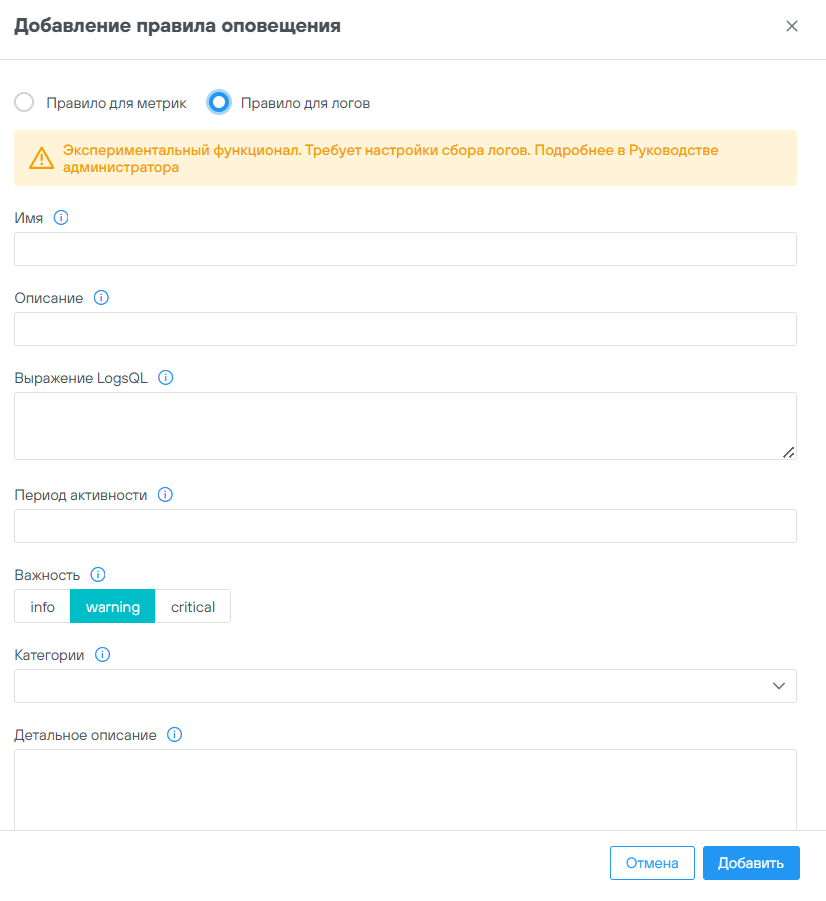Set importance to info

pos(43,607)
